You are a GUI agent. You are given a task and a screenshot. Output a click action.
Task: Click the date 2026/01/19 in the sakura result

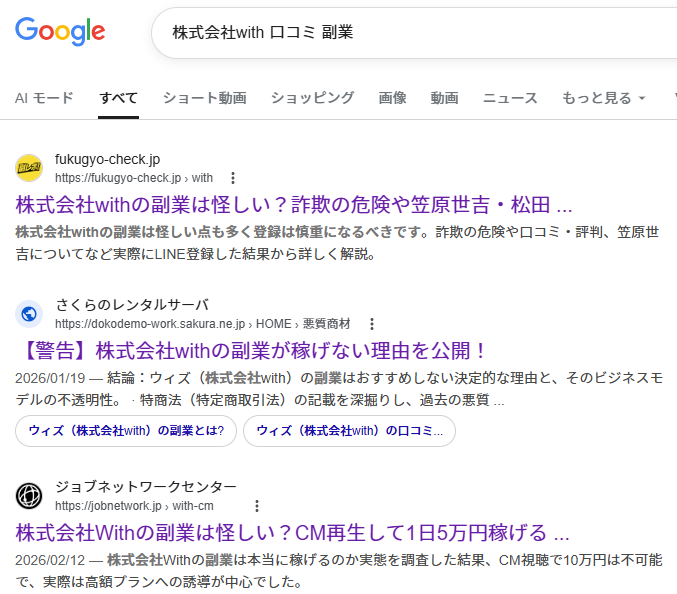[50, 378]
